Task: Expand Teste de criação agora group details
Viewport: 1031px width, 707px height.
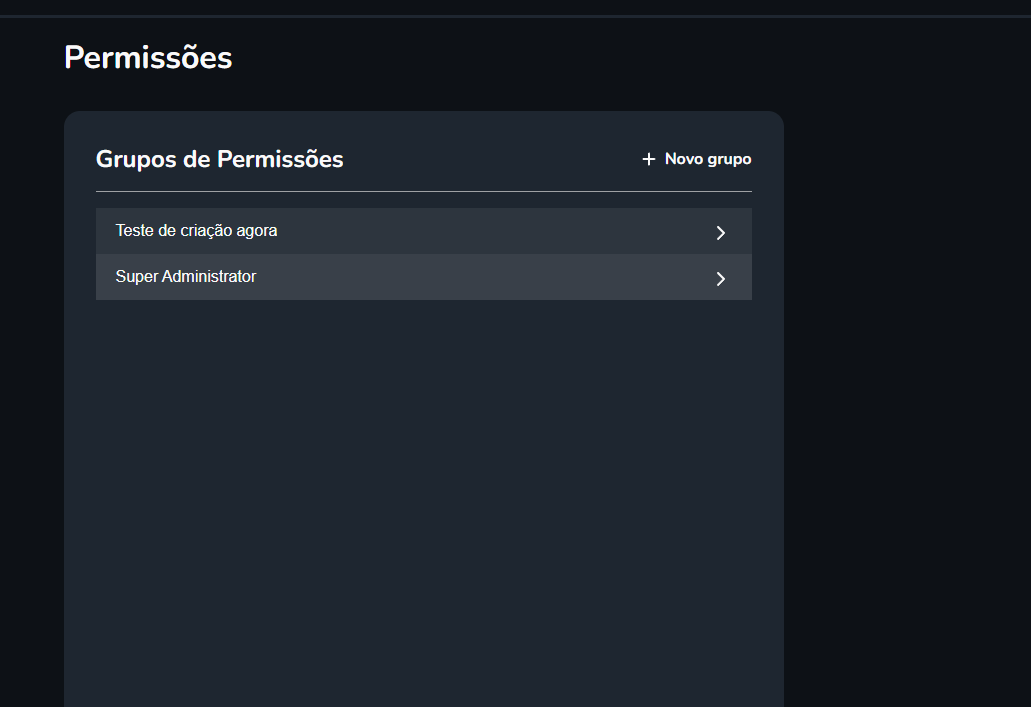Action: point(720,233)
